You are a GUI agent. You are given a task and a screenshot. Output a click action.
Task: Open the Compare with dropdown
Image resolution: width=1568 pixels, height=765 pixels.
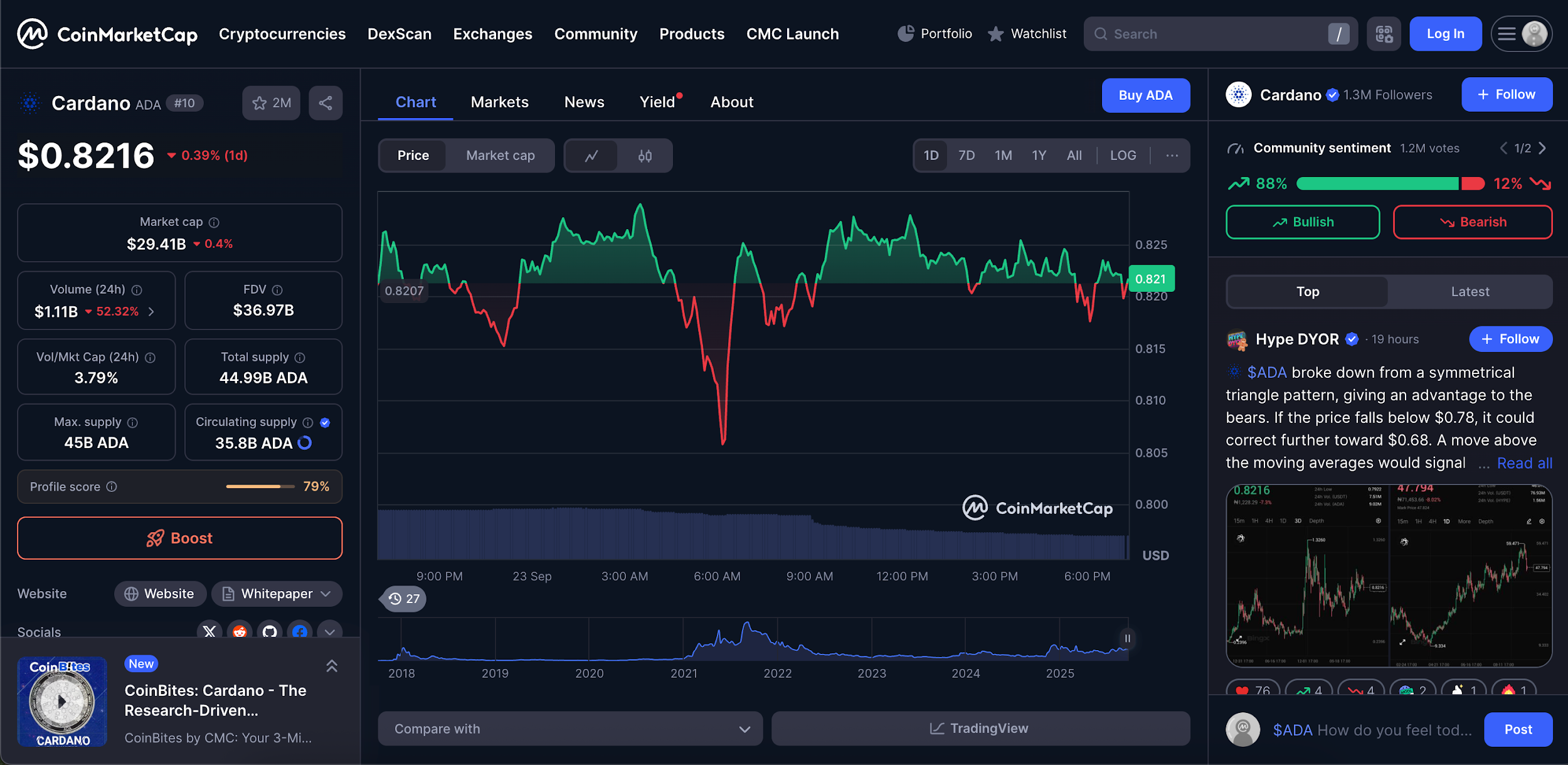click(x=569, y=729)
